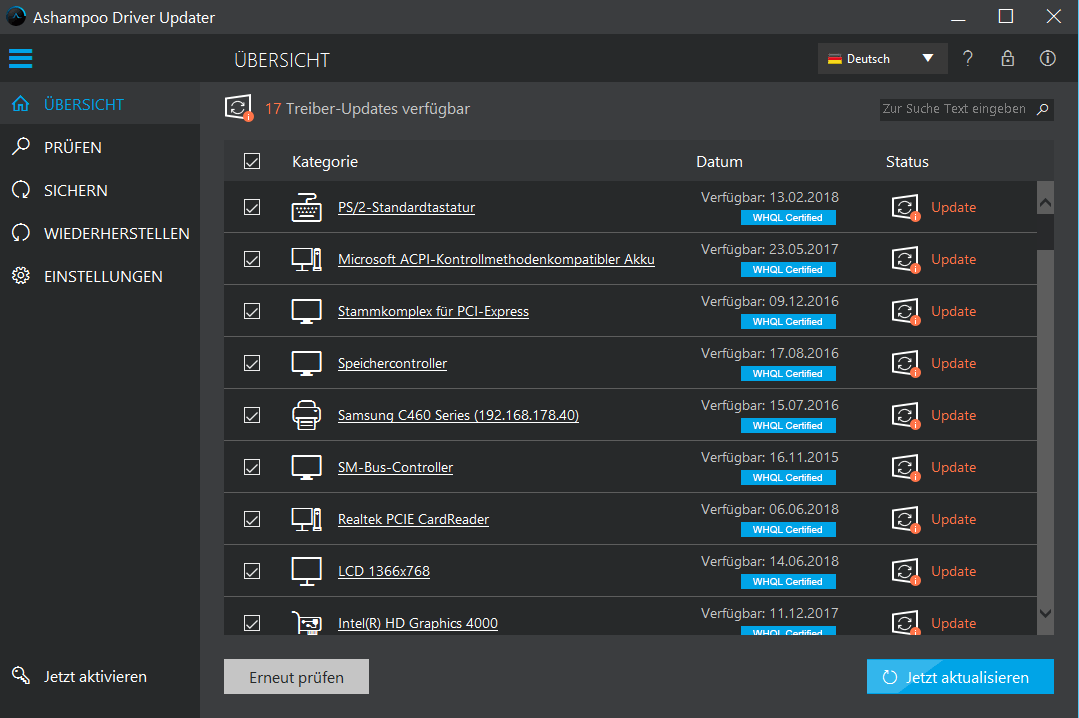The width and height of the screenshot is (1079, 718).
Task: Toggle the select-all checkbox in Kategorie header
Action: point(252,161)
